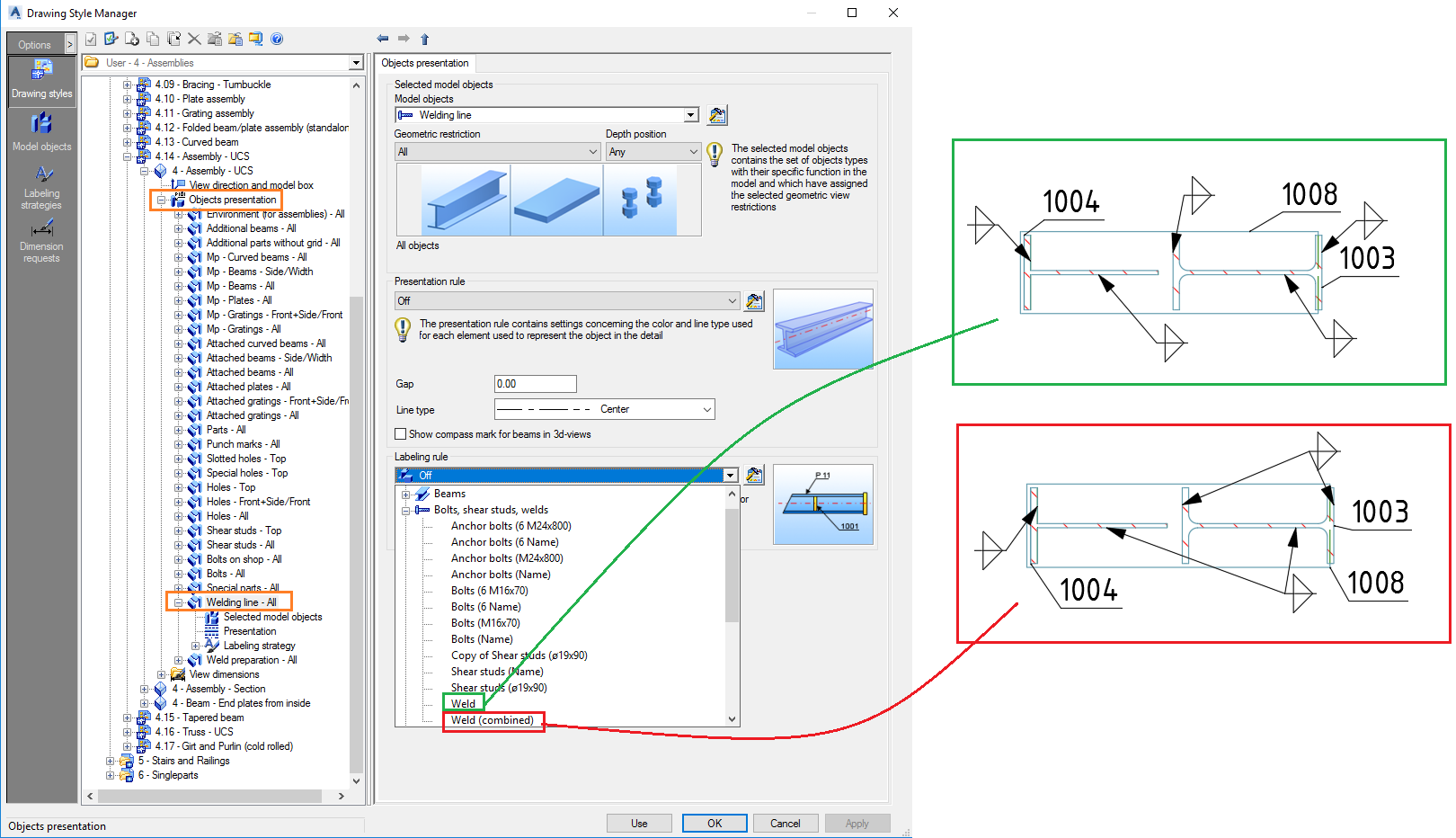This screenshot has height=838, width=1456.
Task: Switch to the Objects presentation tab
Action: pyautogui.click(x=425, y=63)
